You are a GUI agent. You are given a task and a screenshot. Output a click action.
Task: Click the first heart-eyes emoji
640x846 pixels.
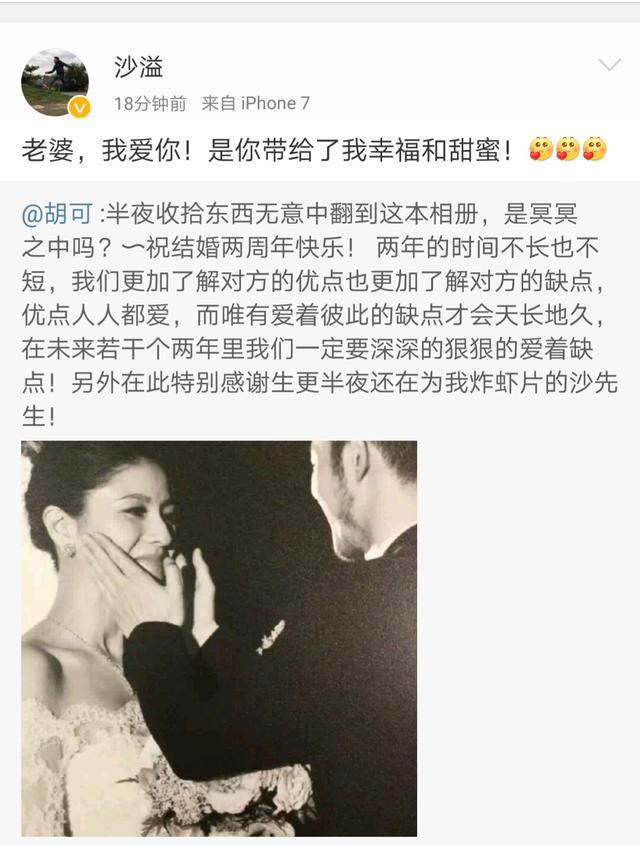pos(541,149)
